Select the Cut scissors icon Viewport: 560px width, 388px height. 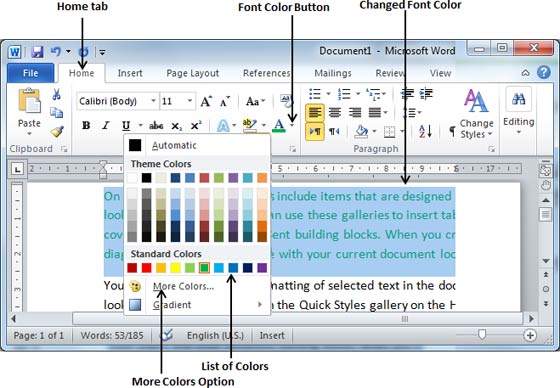click(x=56, y=95)
